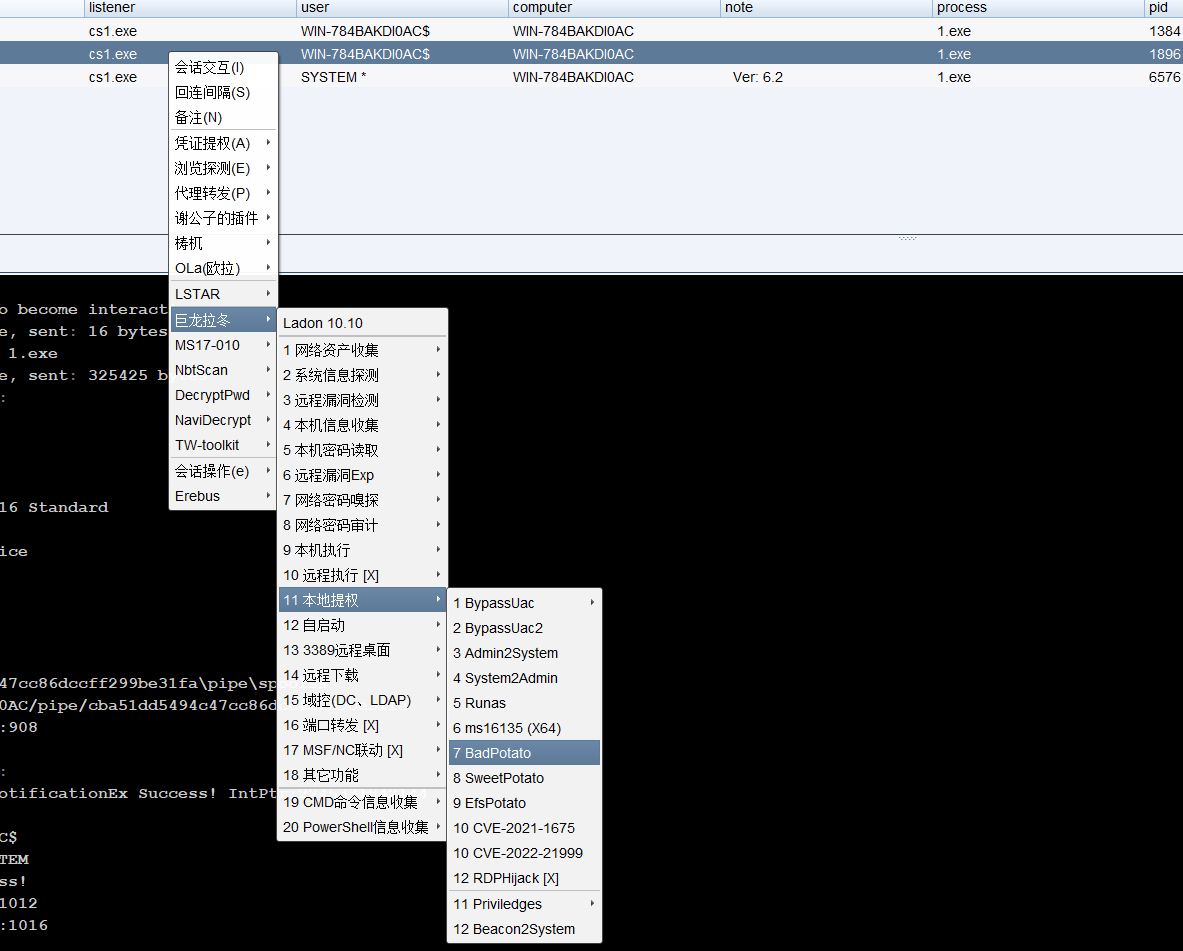Select 会话交互(I) in context menu
Screen dimensions: 1183x951
pos(223,67)
